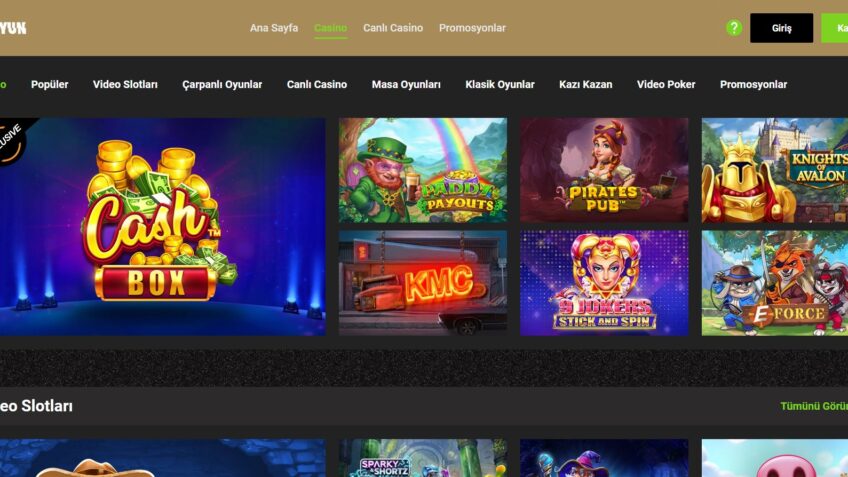Open the Çarpanlı Oyunlar category
Viewport: 848px width, 477px height.
[x=222, y=85]
